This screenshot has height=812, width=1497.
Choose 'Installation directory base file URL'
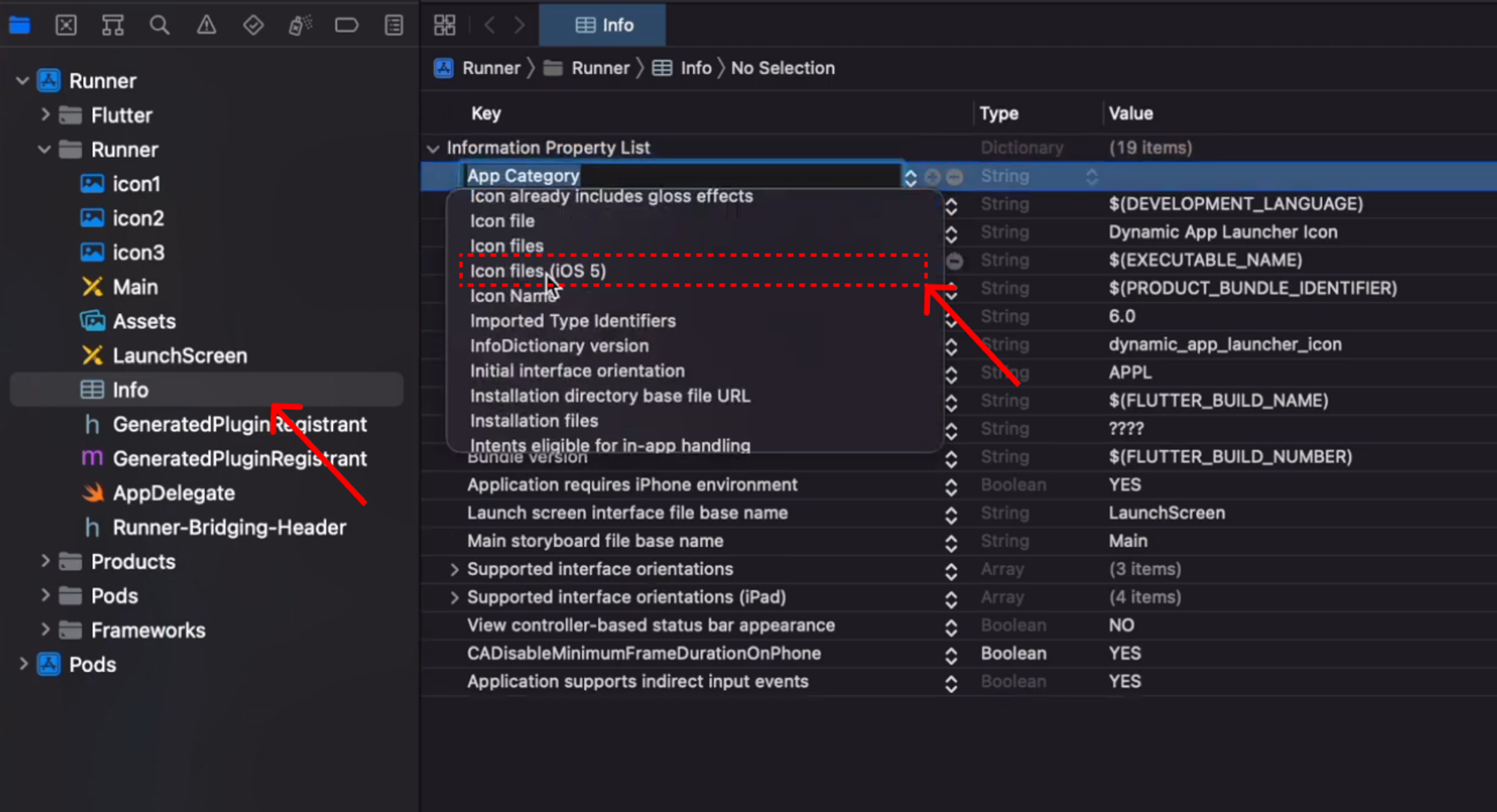pyautogui.click(x=610, y=396)
